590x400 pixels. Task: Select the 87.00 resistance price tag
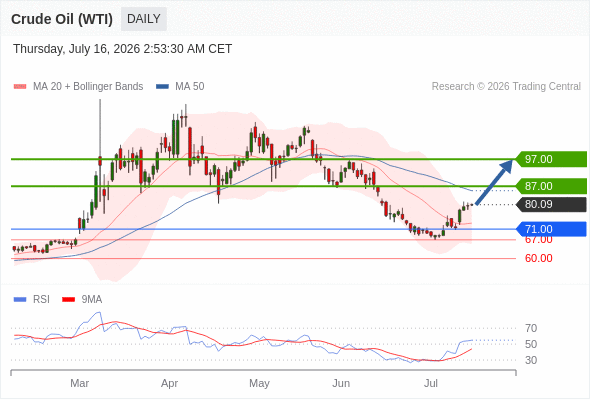point(550,186)
